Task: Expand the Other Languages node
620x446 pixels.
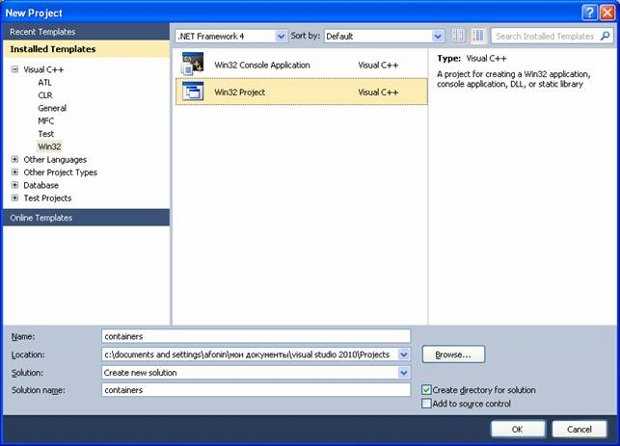Action: pos(15,159)
